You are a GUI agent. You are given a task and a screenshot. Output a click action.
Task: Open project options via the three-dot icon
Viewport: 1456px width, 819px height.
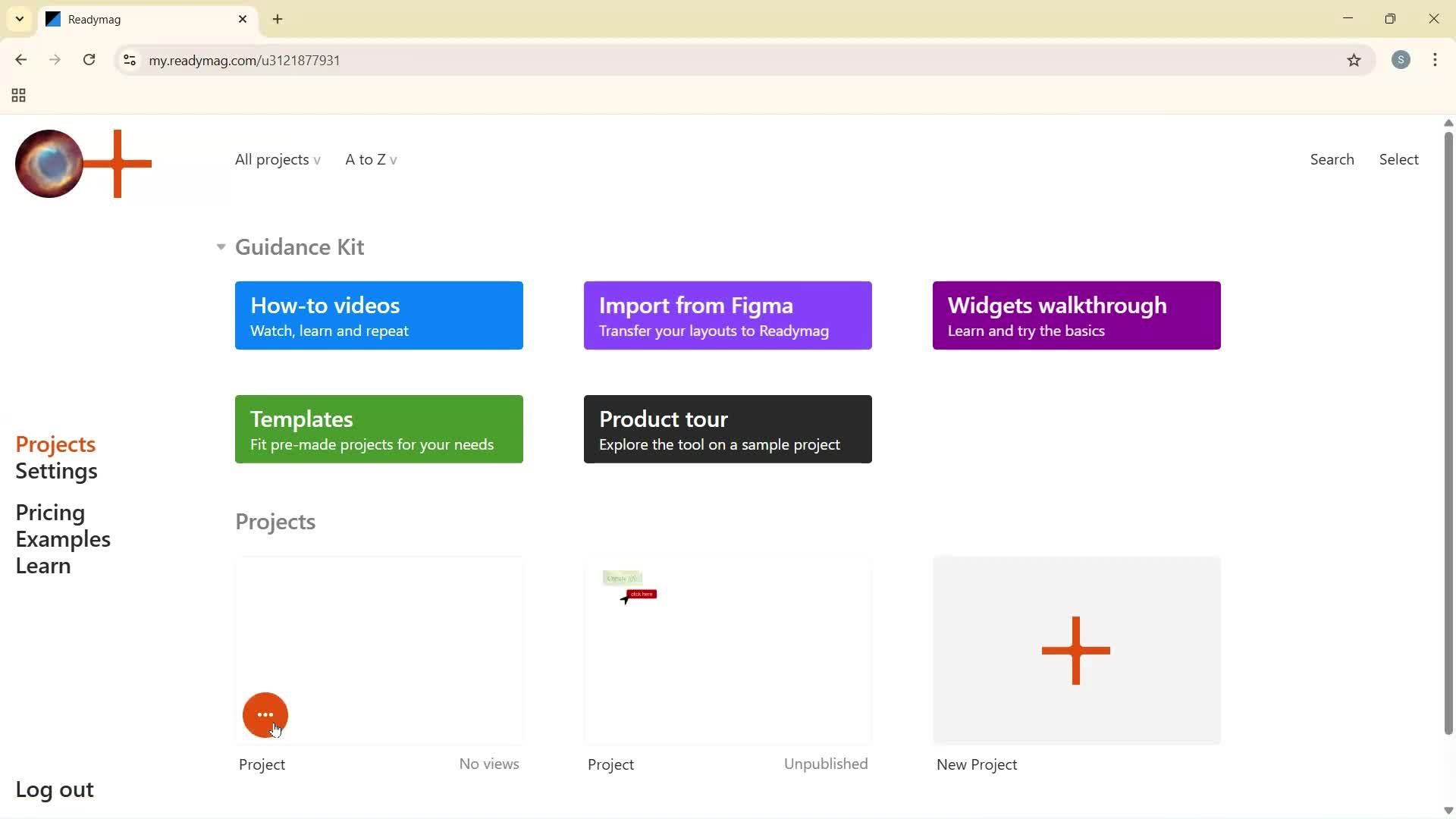(x=265, y=714)
